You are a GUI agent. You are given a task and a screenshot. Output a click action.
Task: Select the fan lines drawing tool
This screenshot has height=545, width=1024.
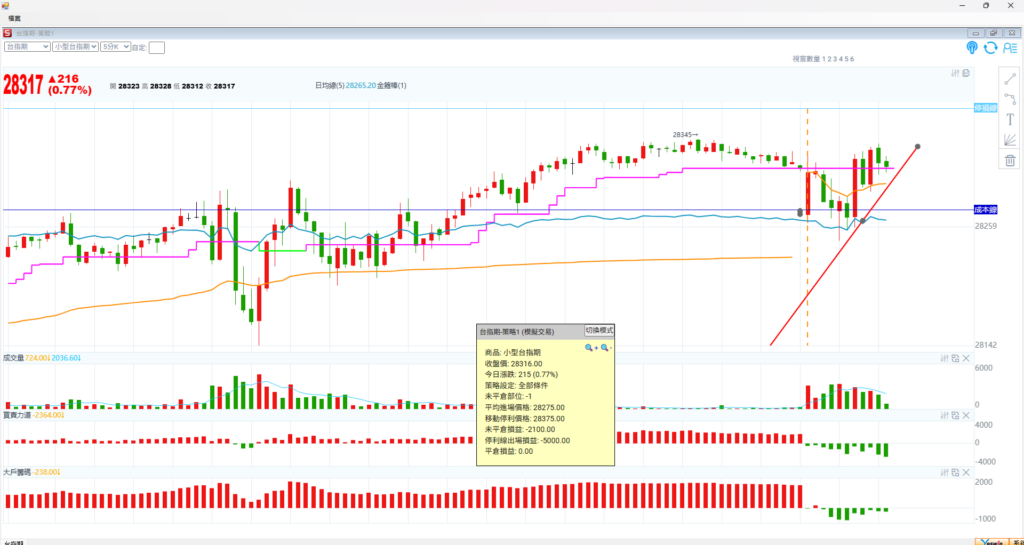point(1010,139)
